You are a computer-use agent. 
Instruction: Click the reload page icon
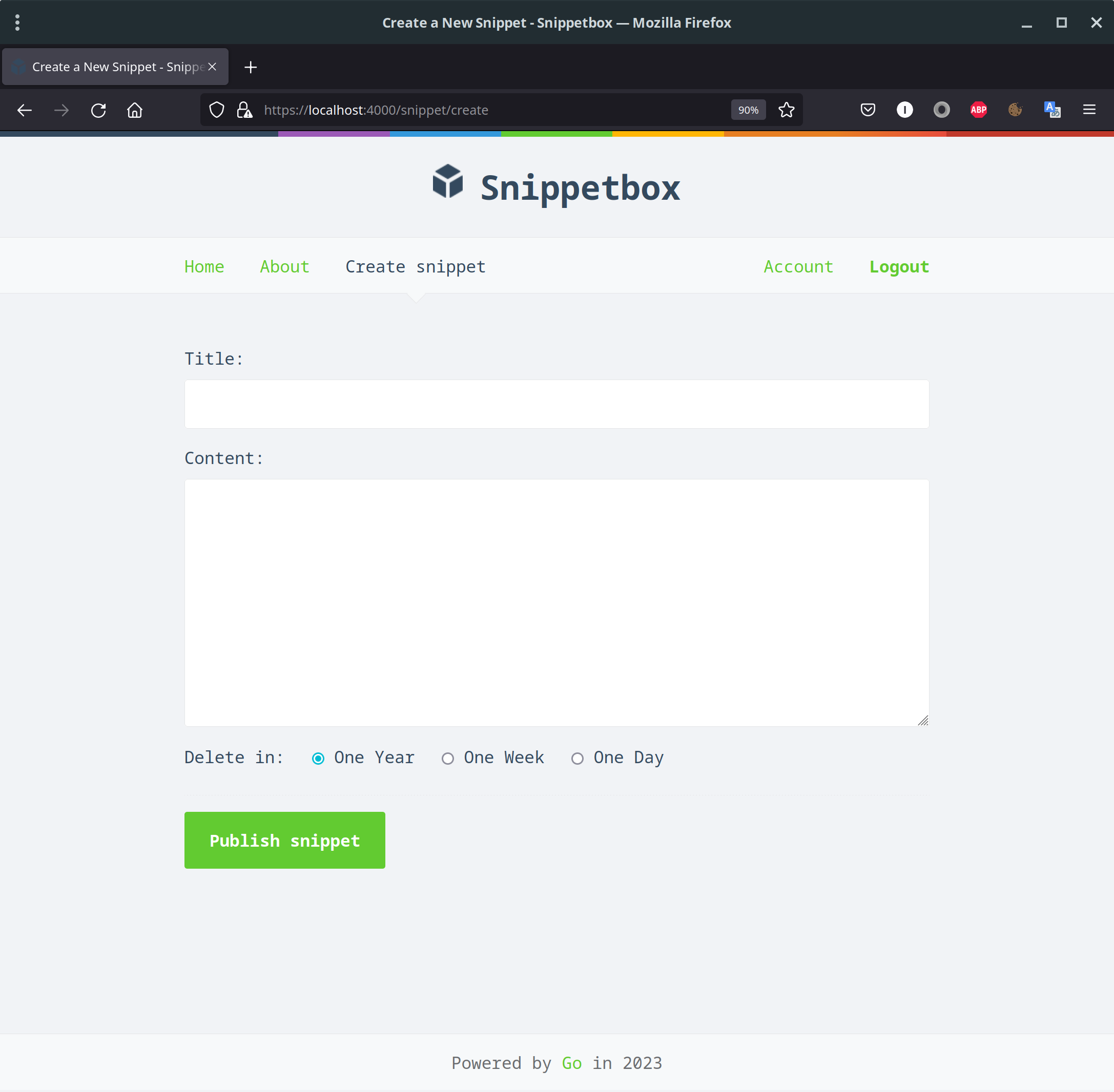(99, 110)
